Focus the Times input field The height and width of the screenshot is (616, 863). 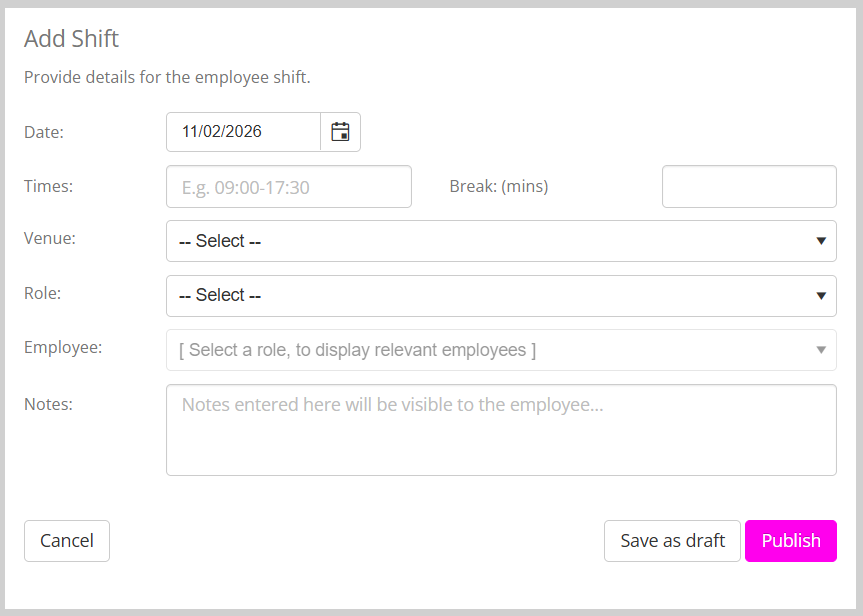click(288, 187)
